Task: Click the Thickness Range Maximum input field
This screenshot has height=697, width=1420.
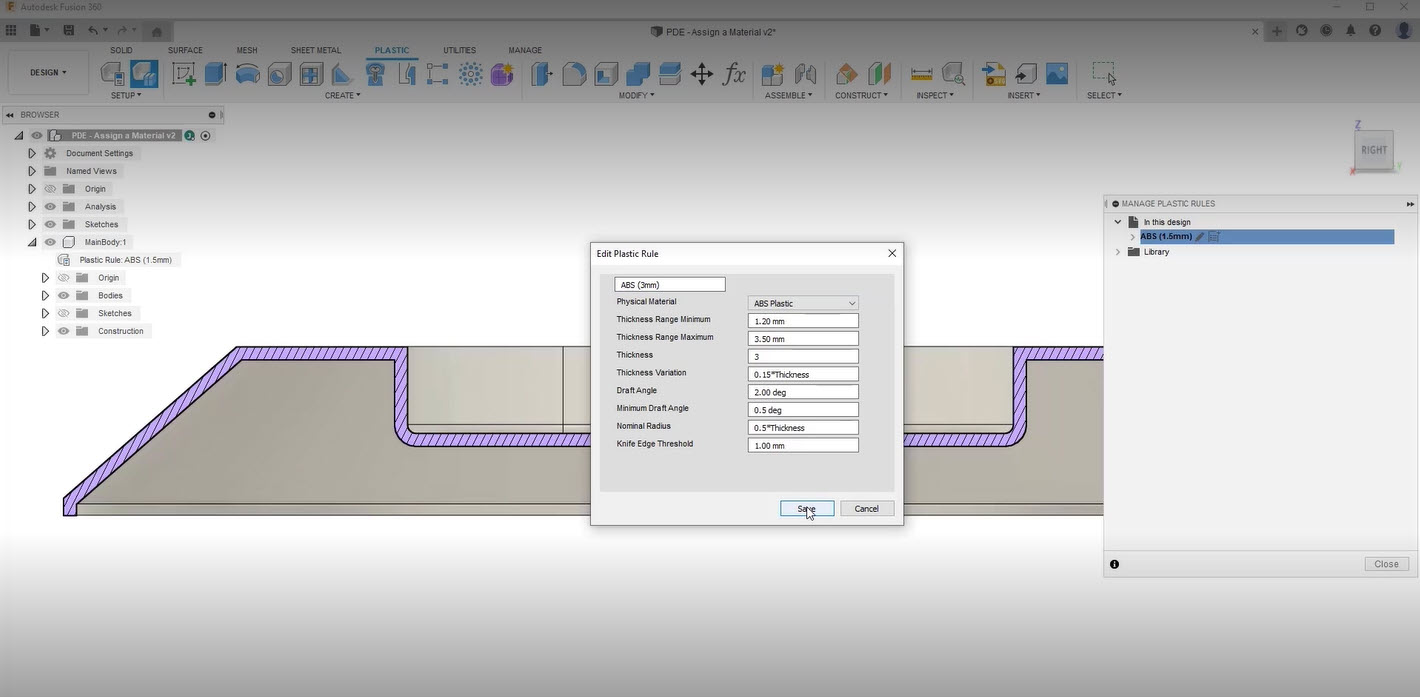Action: (x=803, y=339)
